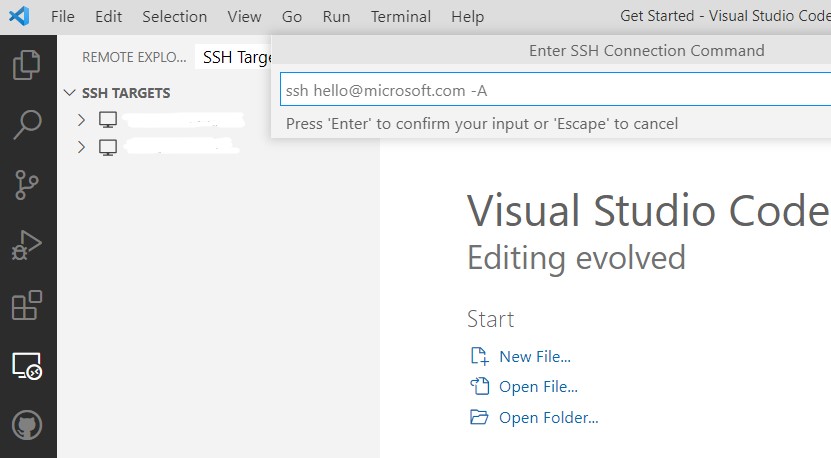Select the first SSH target computer icon

[108, 120]
